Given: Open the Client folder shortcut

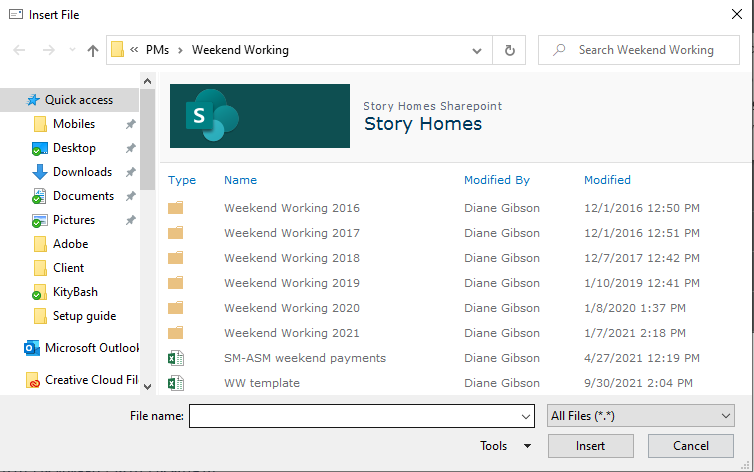Looking at the screenshot, I should pyautogui.click(x=68, y=268).
